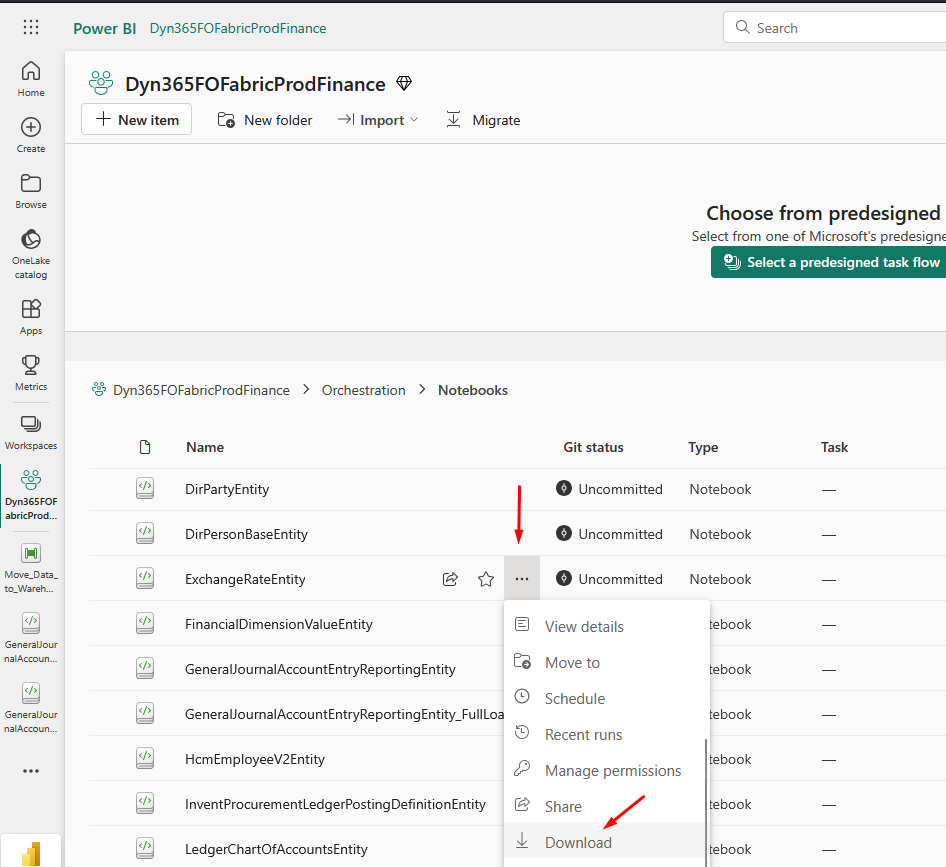Click the search magnifier icon
Screen dimensions: 946x867
743,27
